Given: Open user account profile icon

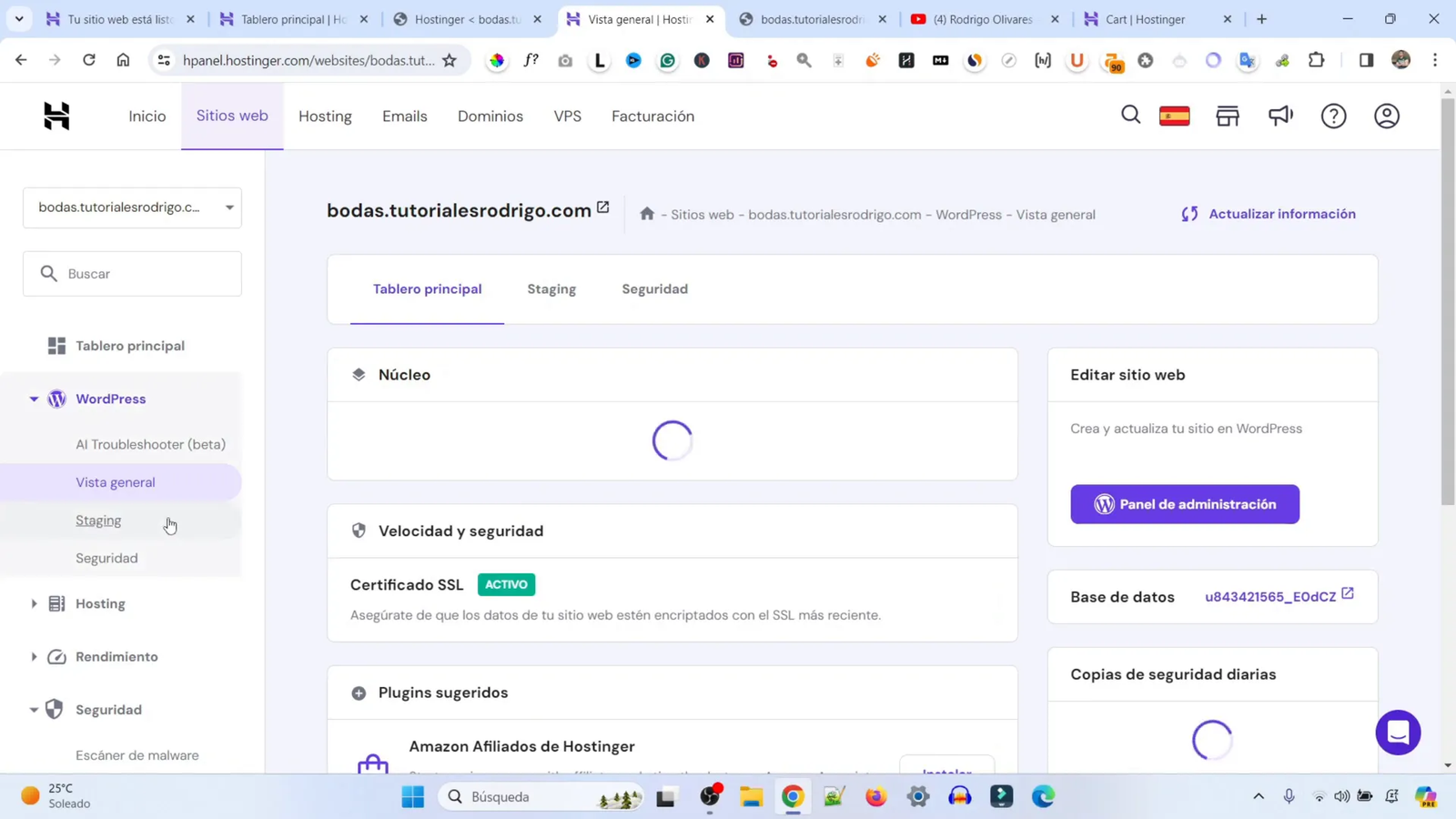Looking at the screenshot, I should click(x=1386, y=116).
